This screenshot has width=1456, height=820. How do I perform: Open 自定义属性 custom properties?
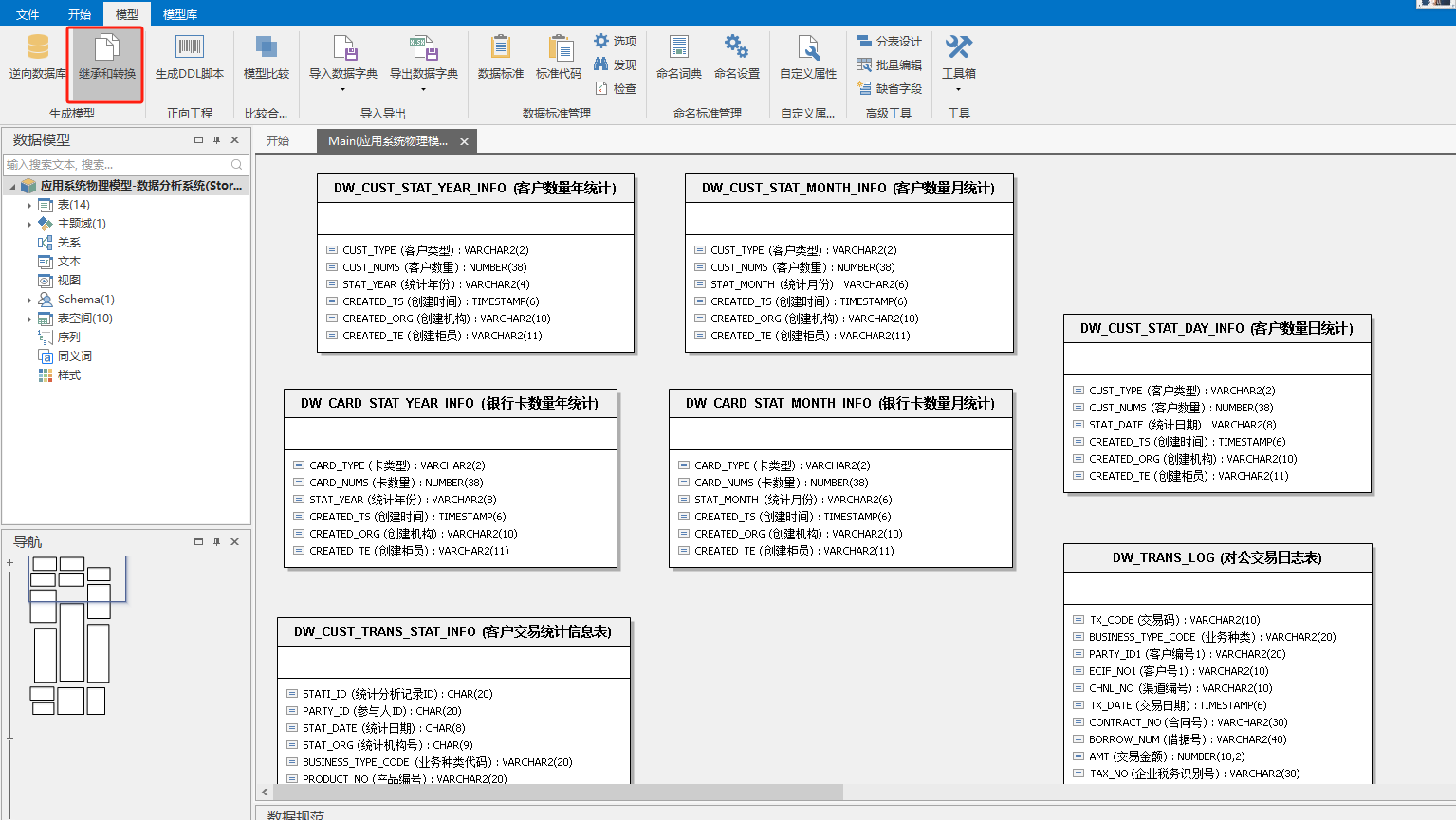point(808,57)
